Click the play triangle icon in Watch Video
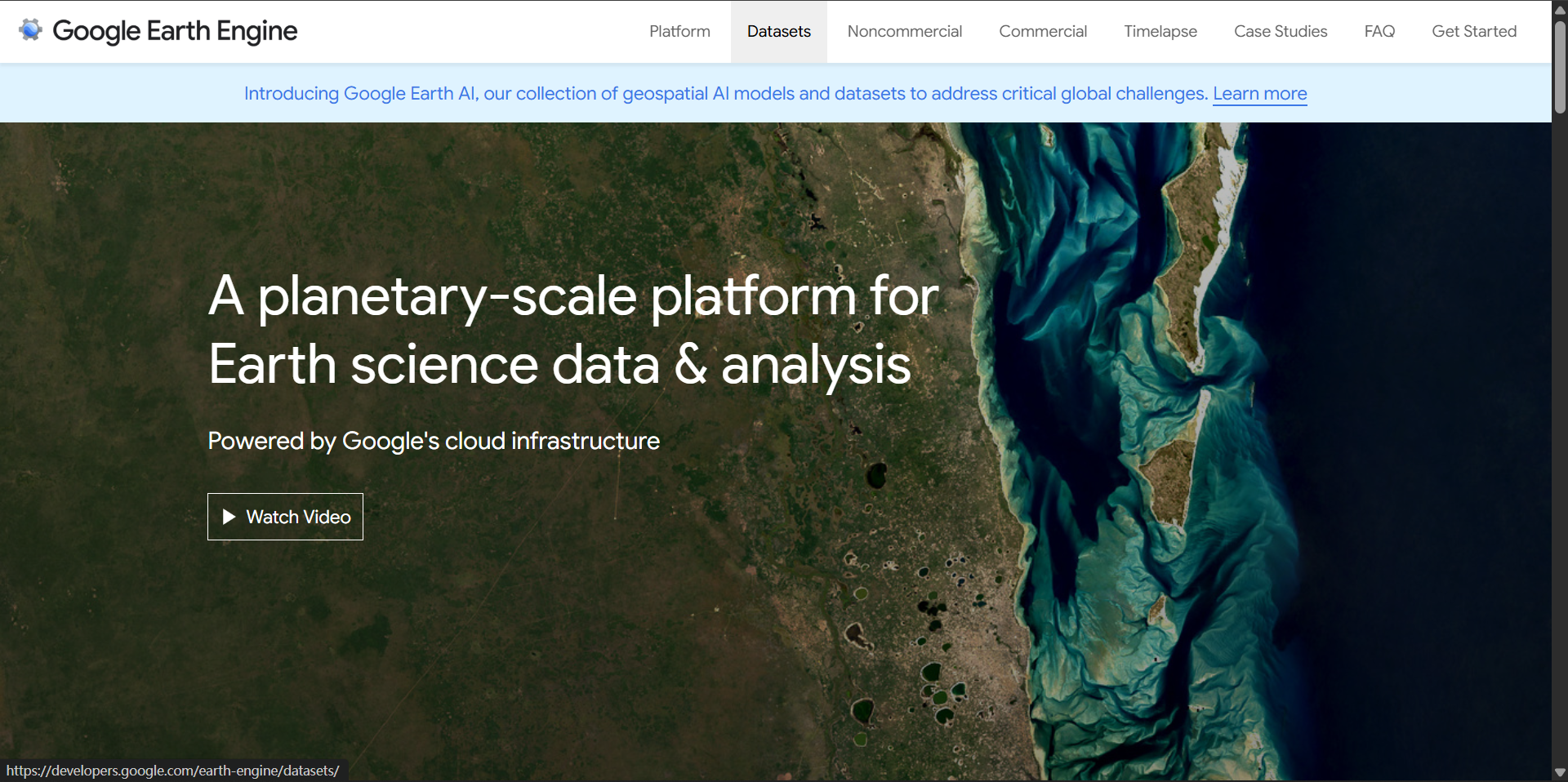Screen dimensions: 1568x782 (229, 517)
